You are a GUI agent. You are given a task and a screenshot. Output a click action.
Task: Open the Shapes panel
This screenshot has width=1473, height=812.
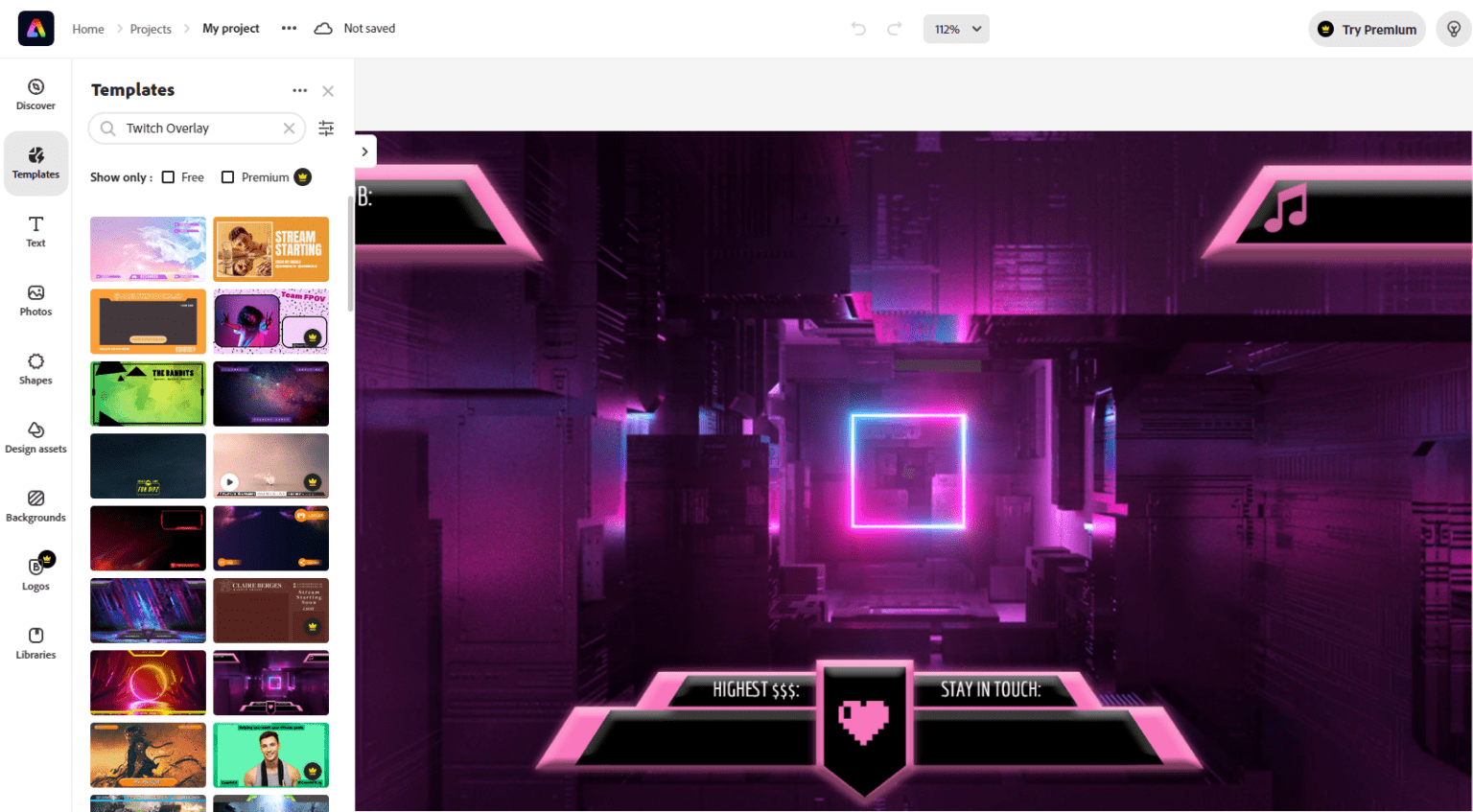[x=35, y=368]
